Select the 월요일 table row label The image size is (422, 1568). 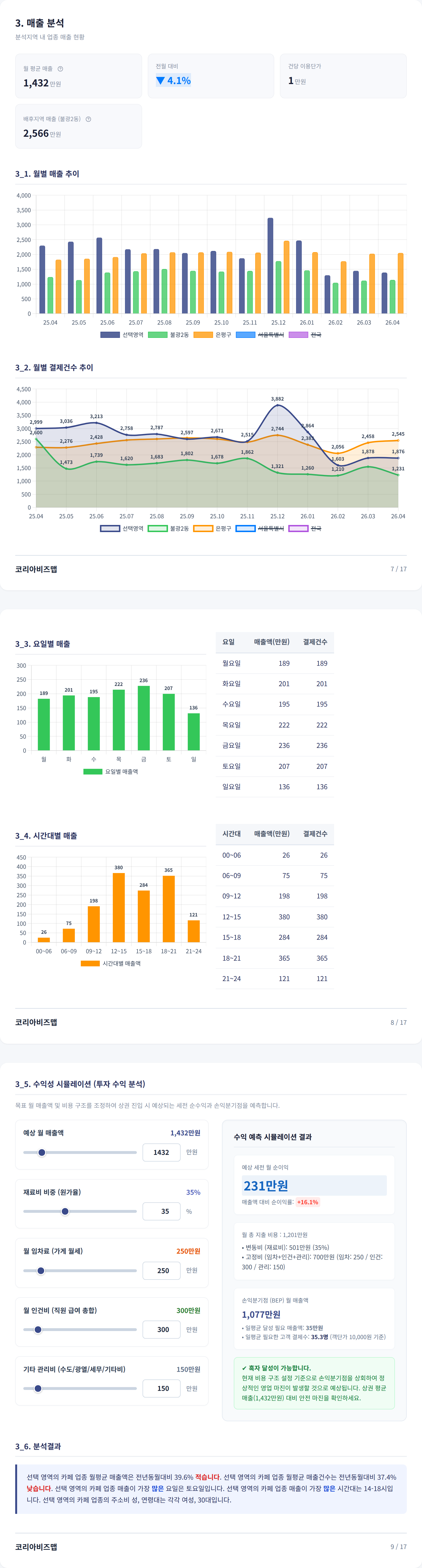tap(231, 663)
